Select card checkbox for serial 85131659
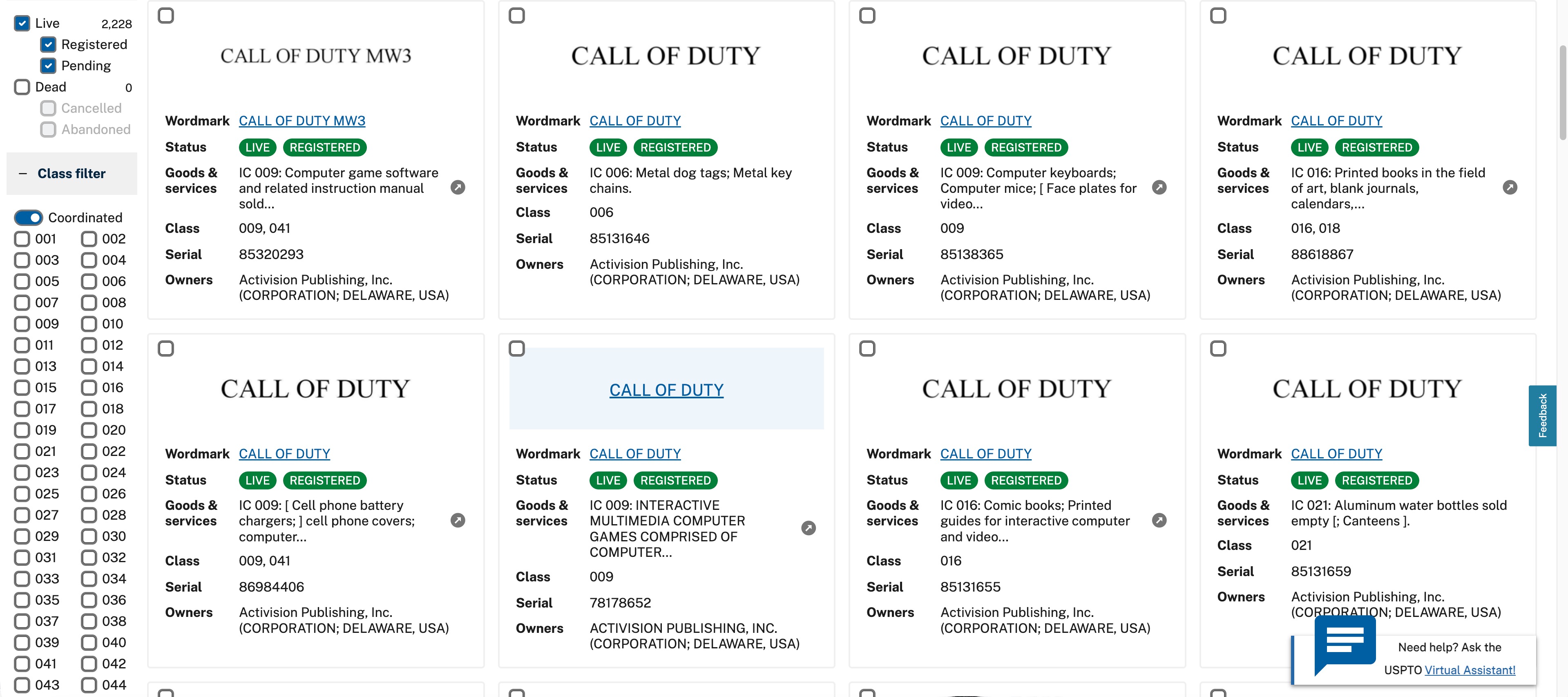1568x697 pixels. [x=1218, y=348]
